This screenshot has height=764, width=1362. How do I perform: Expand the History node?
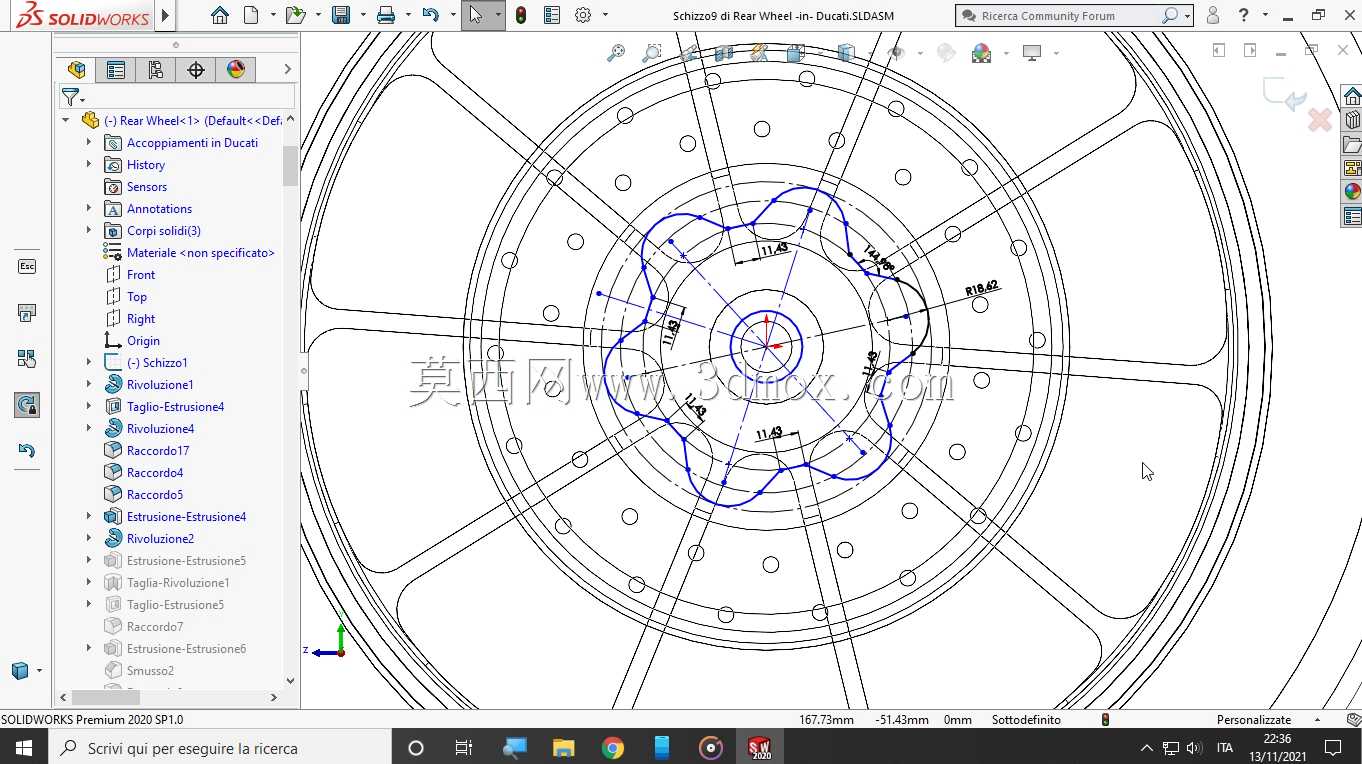click(x=89, y=164)
